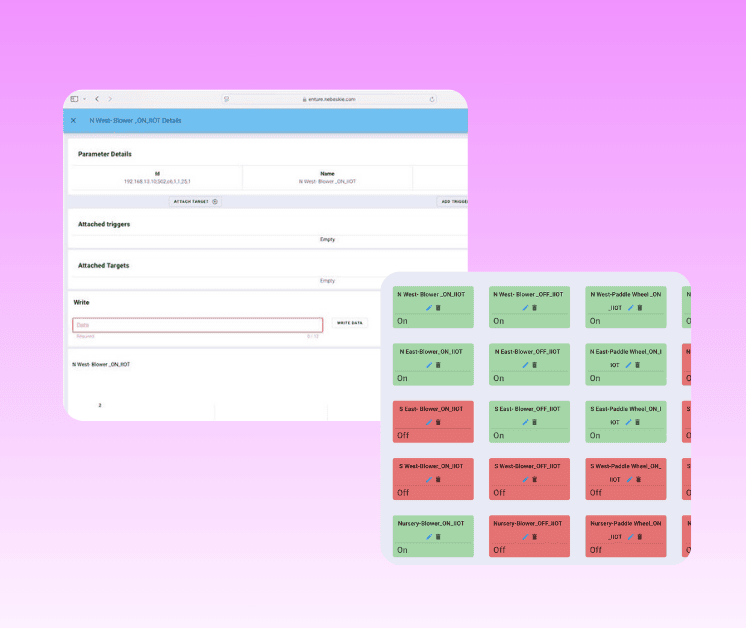Viewport: 746px width, 628px height.
Task: Click the Add Trigger button
Action: [x=454, y=201]
